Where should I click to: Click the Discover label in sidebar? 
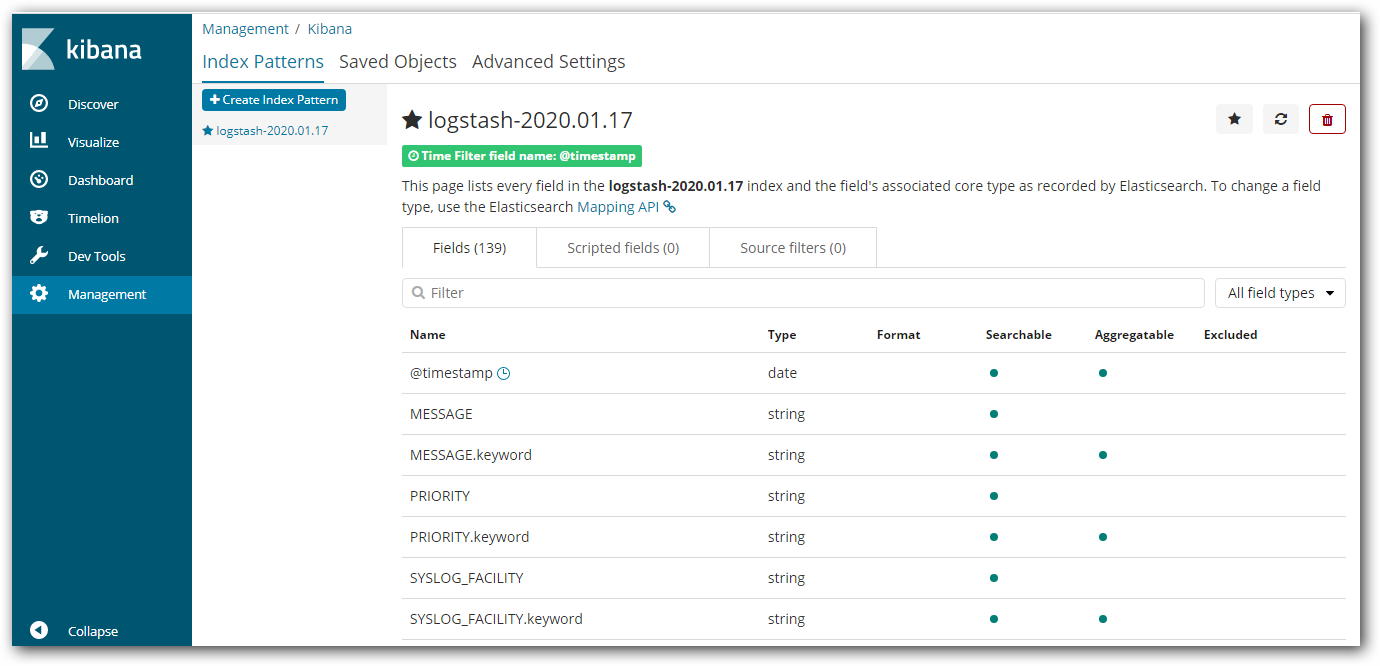pos(93,104)
